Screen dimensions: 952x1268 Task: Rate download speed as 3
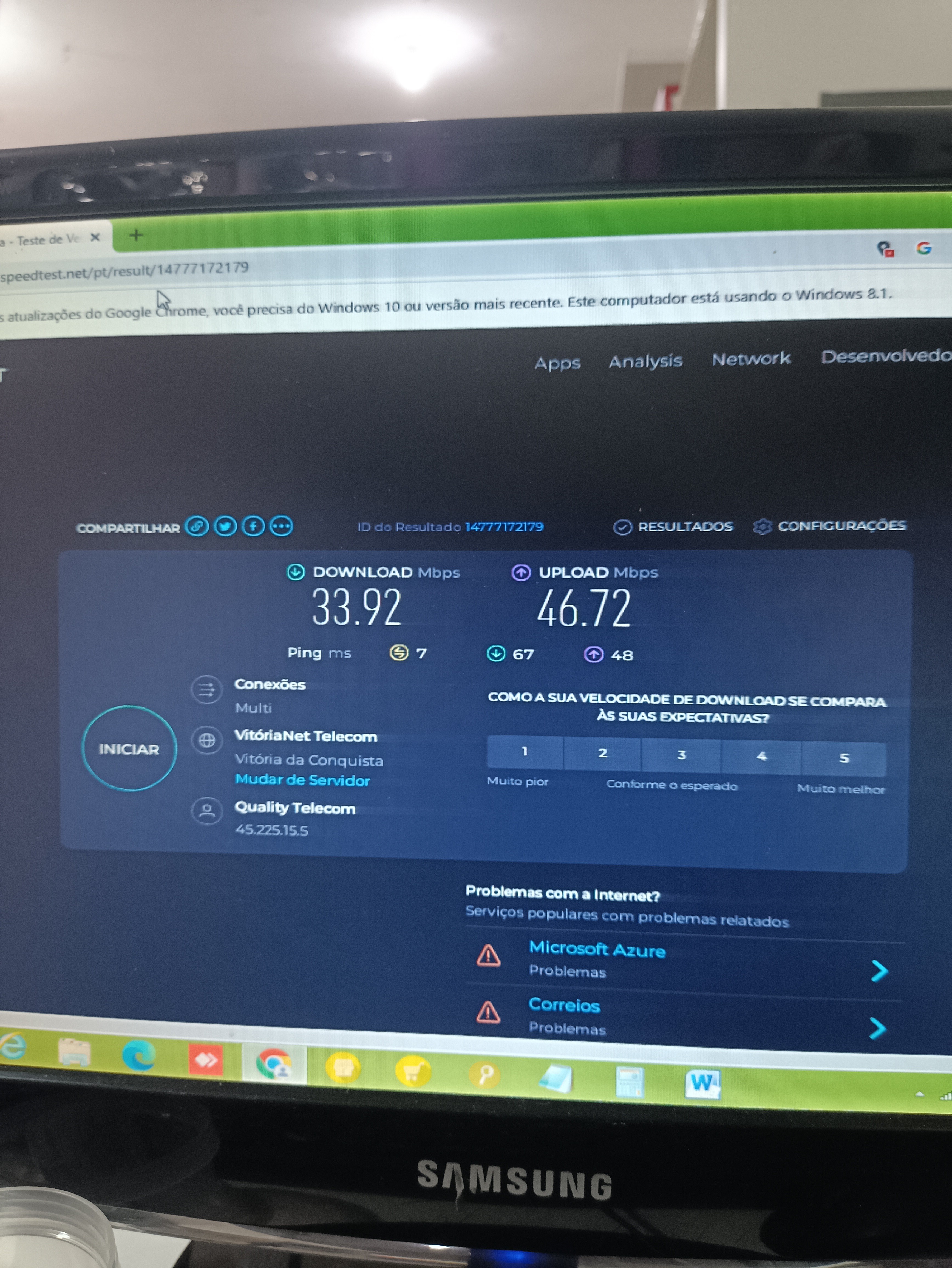[681, 754]
